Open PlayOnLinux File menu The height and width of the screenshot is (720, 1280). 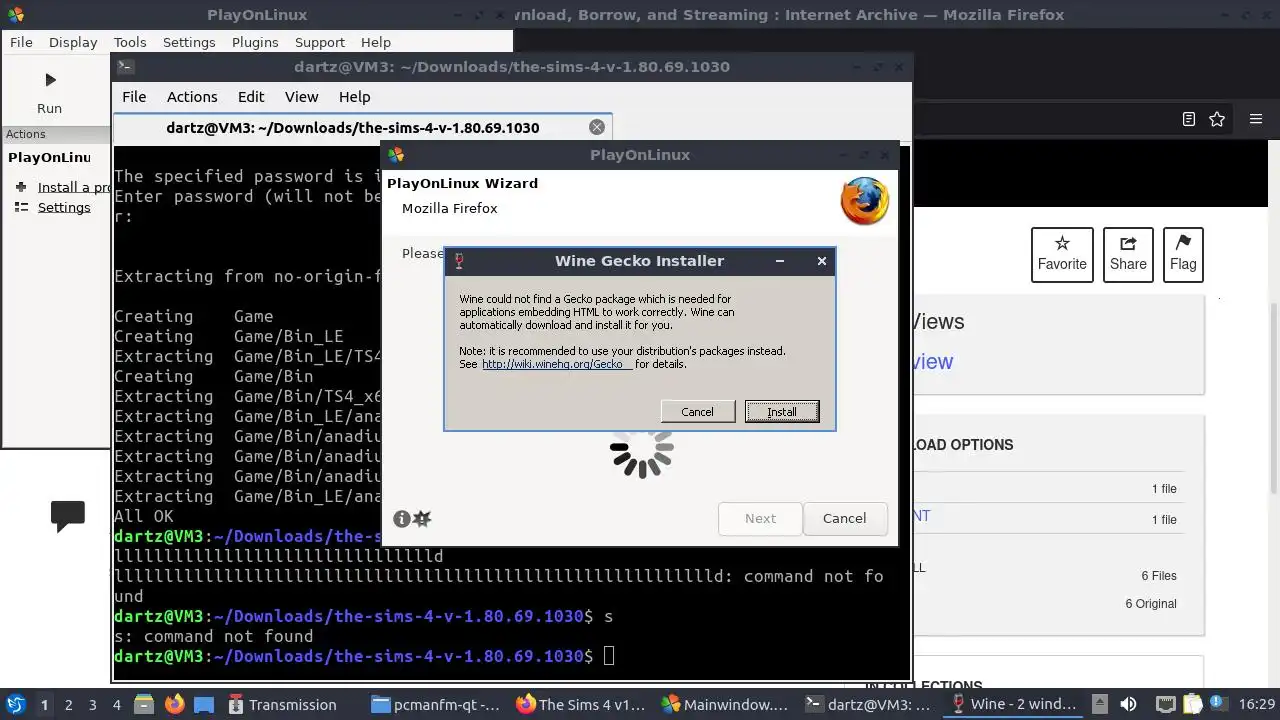click(x=21, y=42)
